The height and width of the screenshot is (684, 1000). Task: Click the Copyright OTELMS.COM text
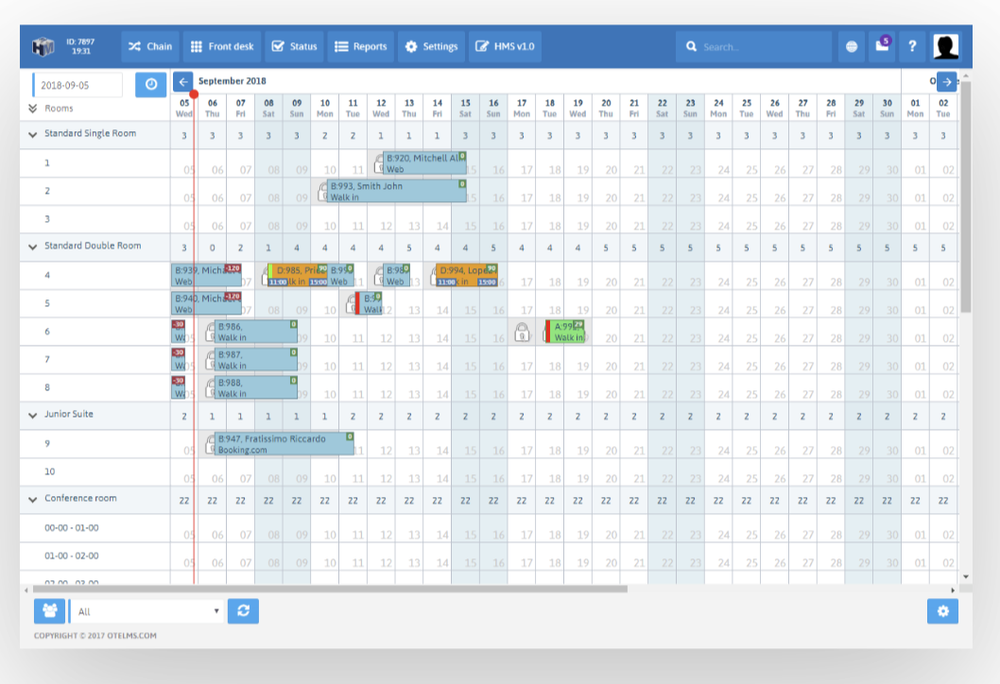tap(95, 636)
